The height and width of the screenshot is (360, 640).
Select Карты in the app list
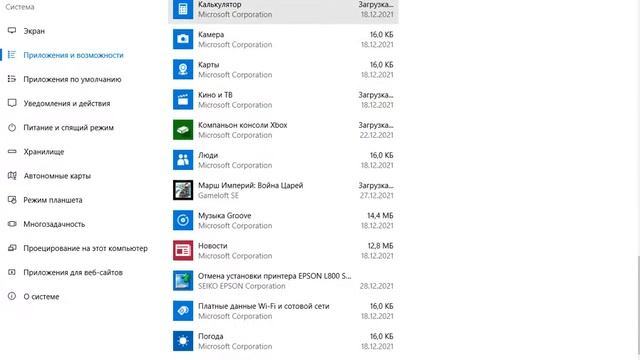[283, 69]
